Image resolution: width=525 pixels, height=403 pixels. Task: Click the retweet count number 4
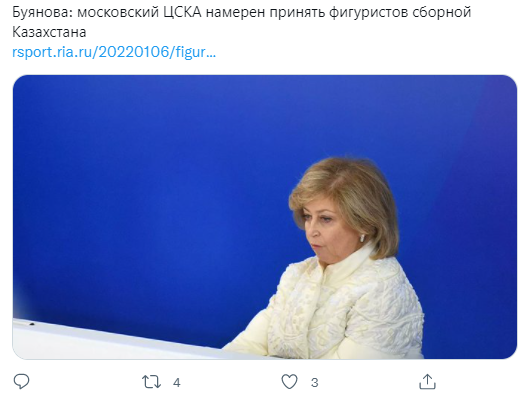[x=177, y=382]
